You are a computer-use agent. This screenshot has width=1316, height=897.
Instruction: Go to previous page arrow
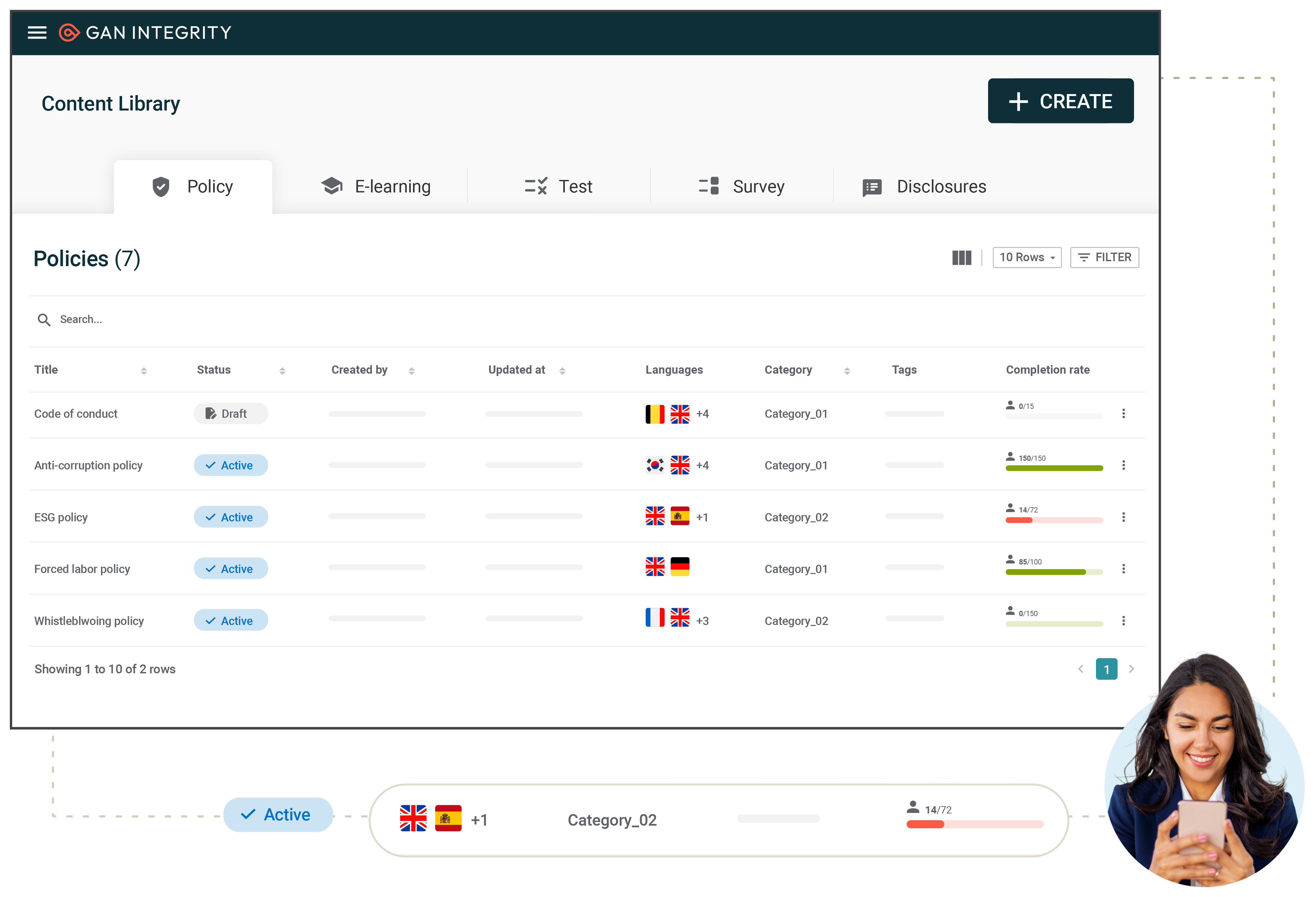tap(1080, 669)
